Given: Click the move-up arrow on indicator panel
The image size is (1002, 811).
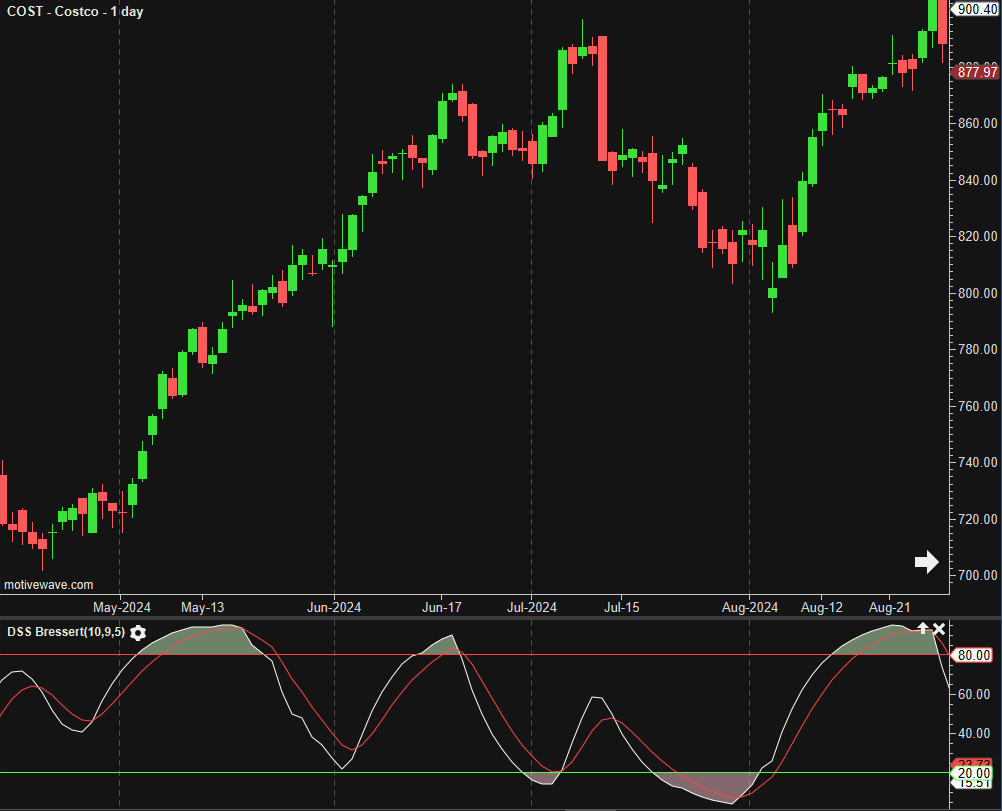Looking at the screenshot, I should point(923,628).
